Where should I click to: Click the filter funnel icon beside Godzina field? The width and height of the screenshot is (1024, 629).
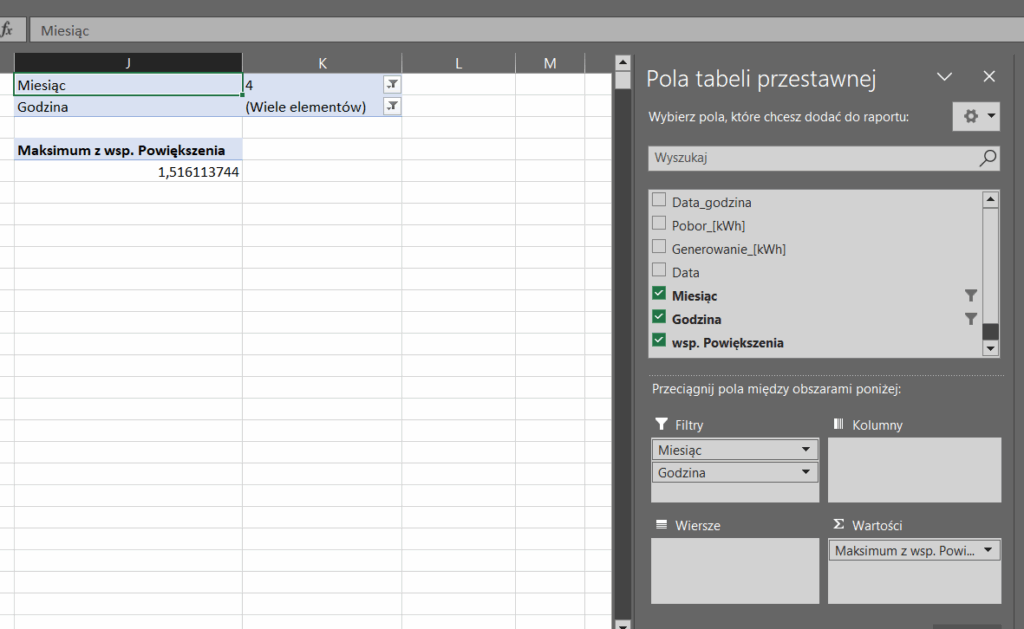[x=969, y=319]
